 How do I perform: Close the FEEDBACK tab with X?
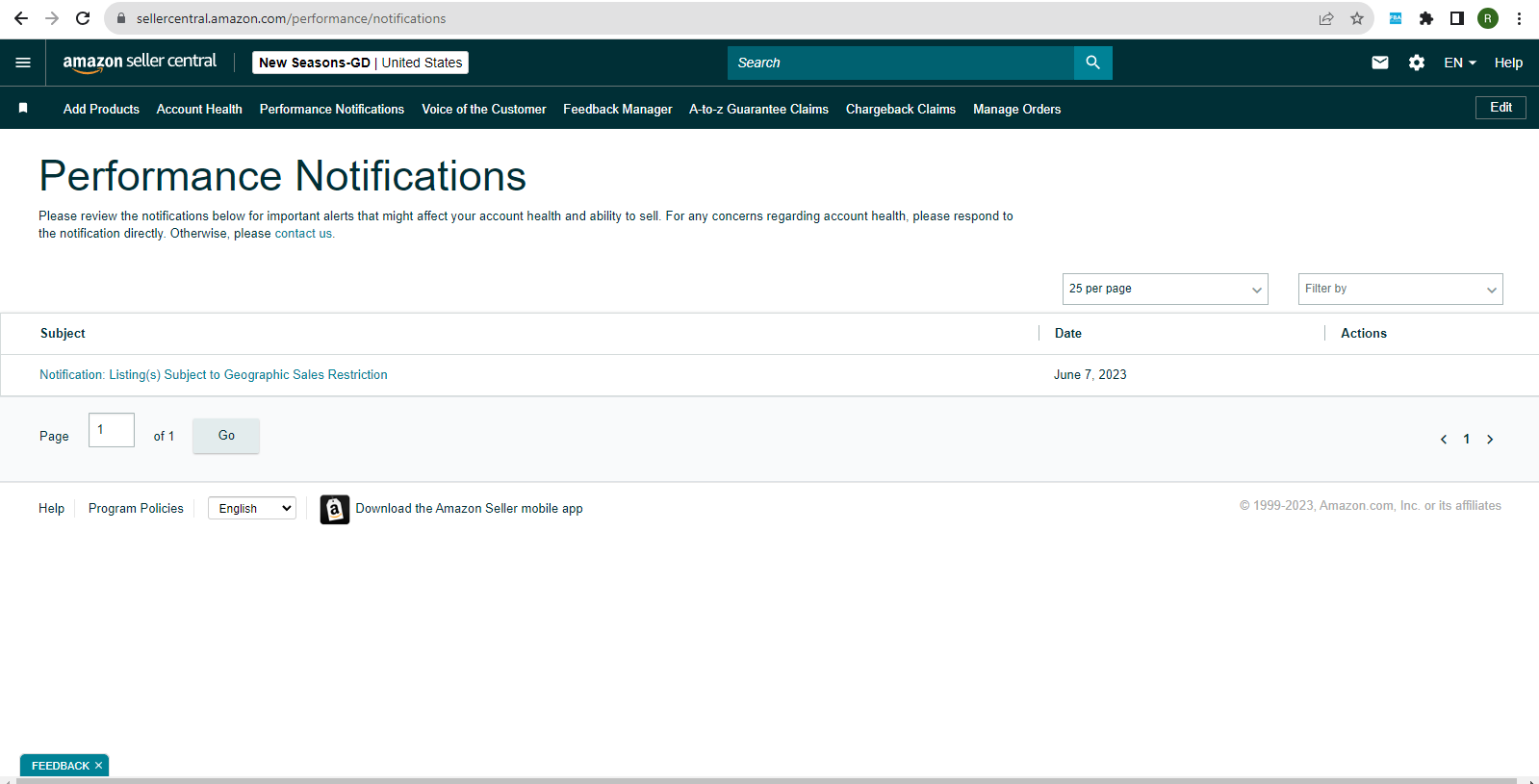98,766
